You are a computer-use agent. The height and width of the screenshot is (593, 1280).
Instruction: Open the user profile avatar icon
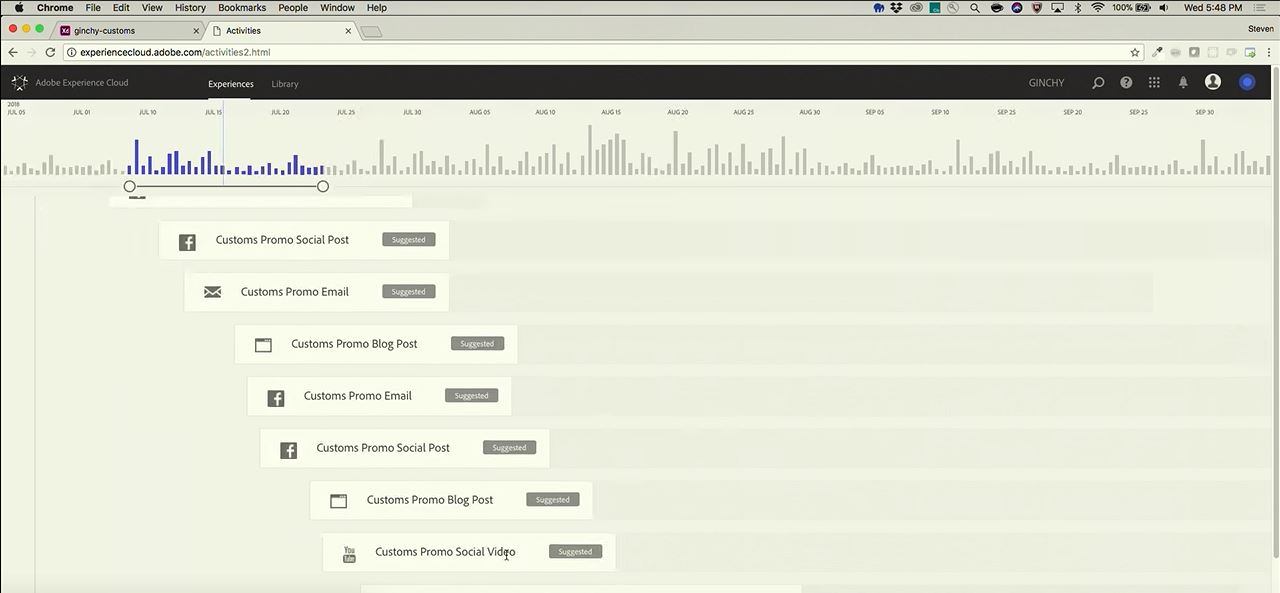1213,82
